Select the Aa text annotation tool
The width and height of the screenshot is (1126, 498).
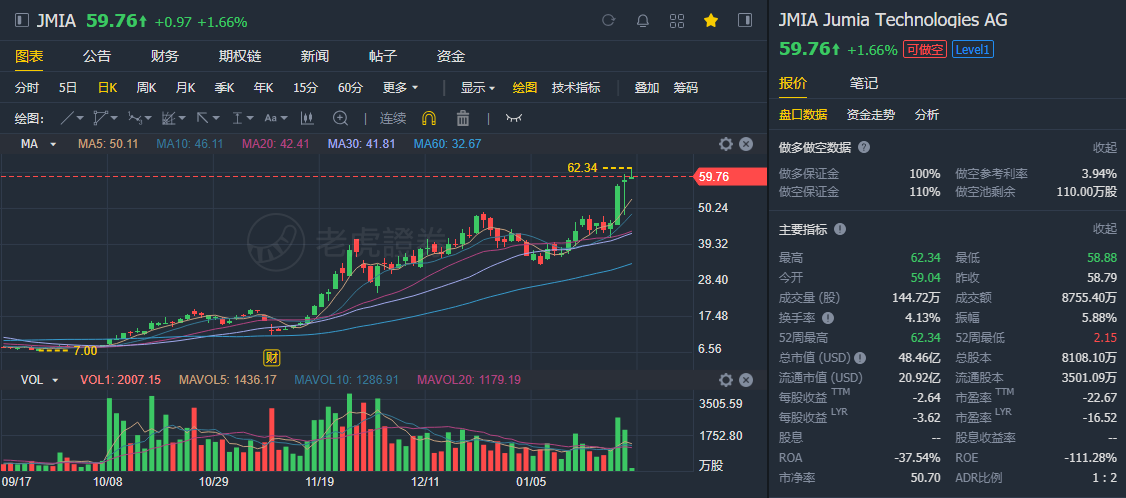click(271, 118)
